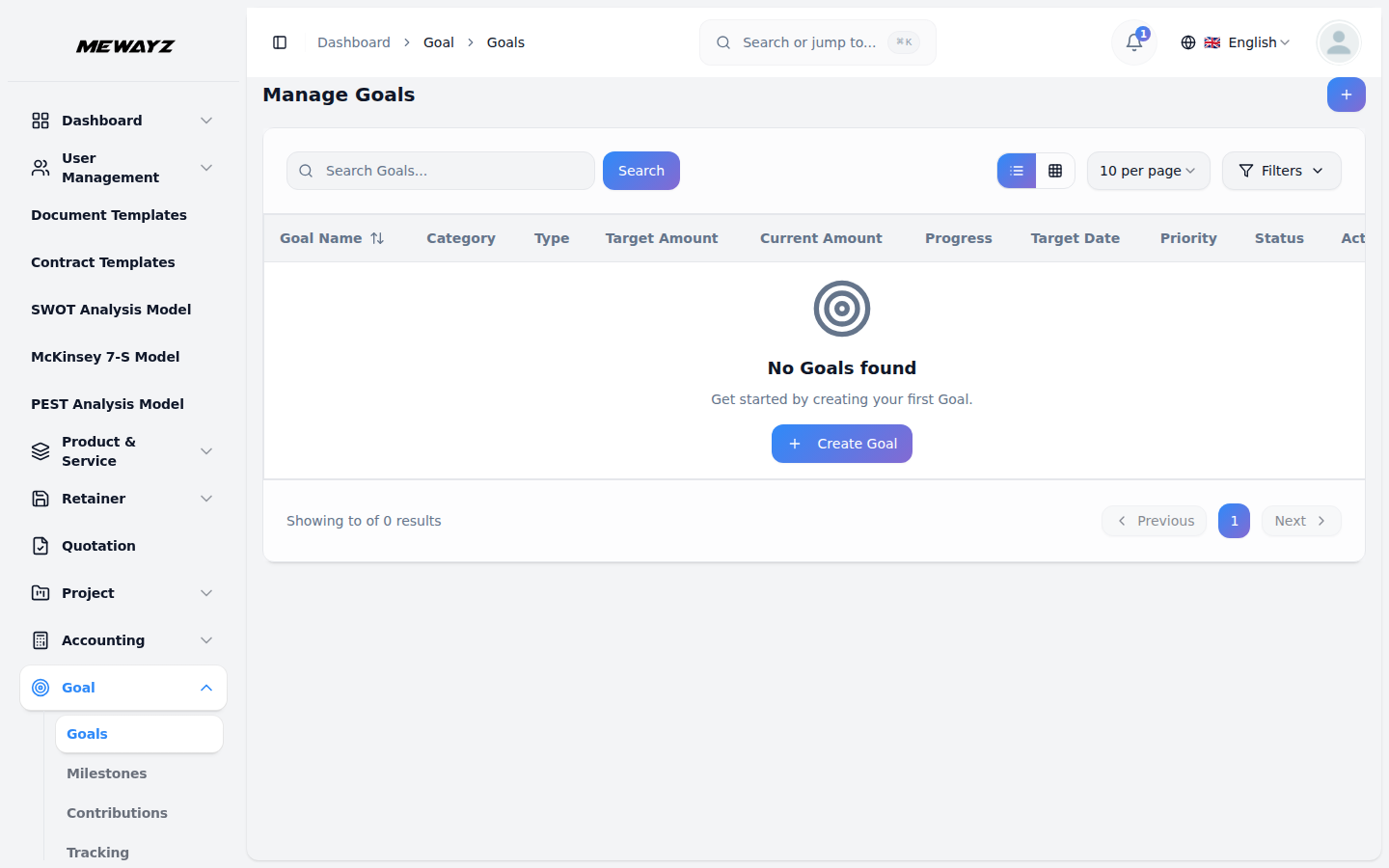This screenshot has width=1389, height=868.
Task: Expand the Filters dropdown
Action: [x=1281, y=171]
